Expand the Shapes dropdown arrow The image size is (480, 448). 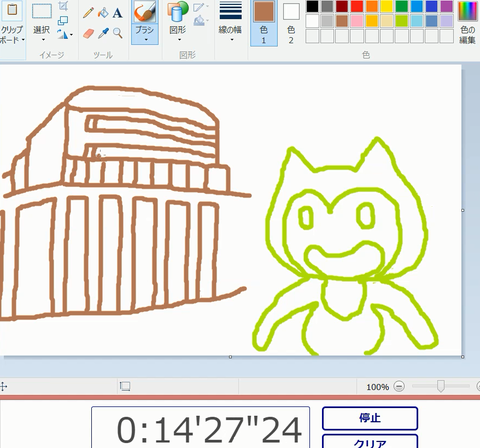click(179, 40)
